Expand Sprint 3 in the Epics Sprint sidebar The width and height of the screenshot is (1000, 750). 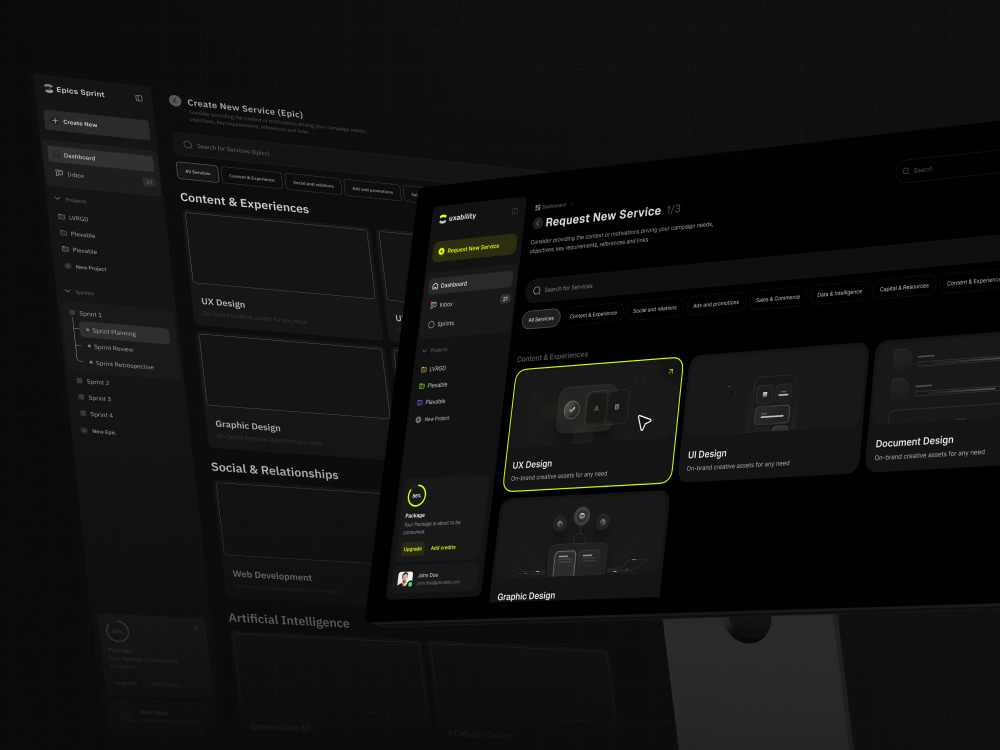(95, 398)
